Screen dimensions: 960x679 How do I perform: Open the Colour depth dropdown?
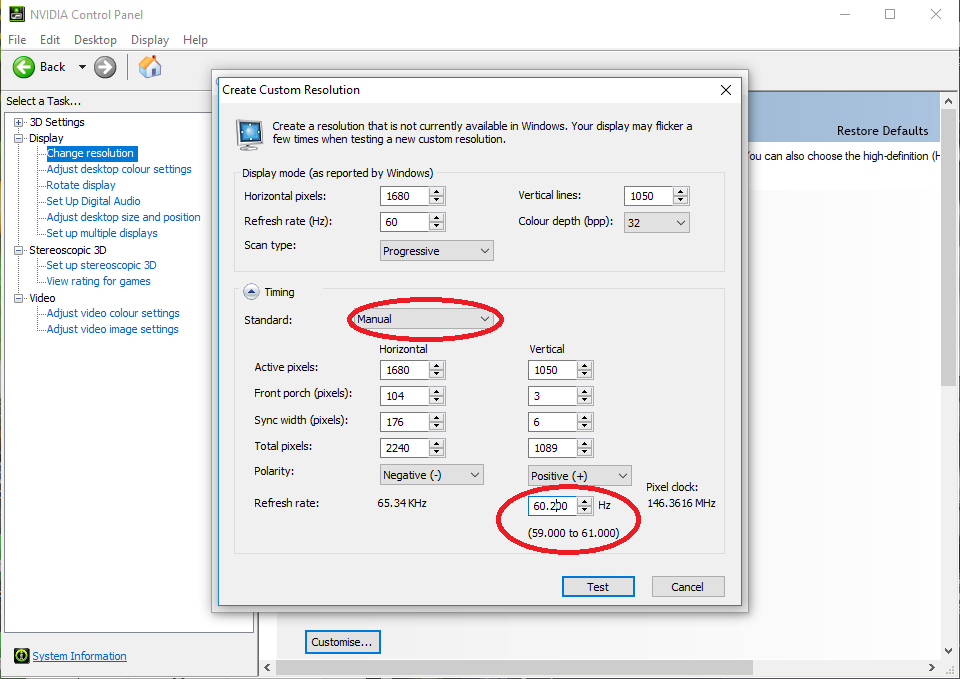coord(656,223)
